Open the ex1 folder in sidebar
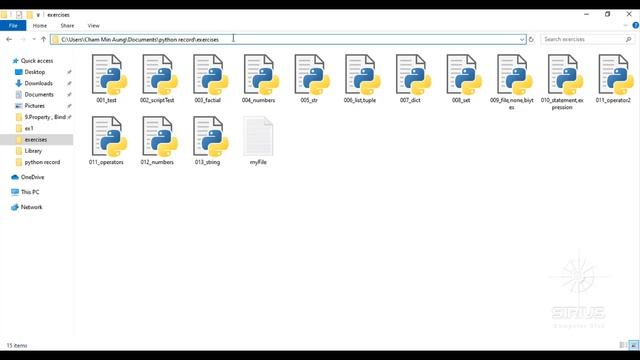This screenshot has width=640, height=360. coord(24,128)
